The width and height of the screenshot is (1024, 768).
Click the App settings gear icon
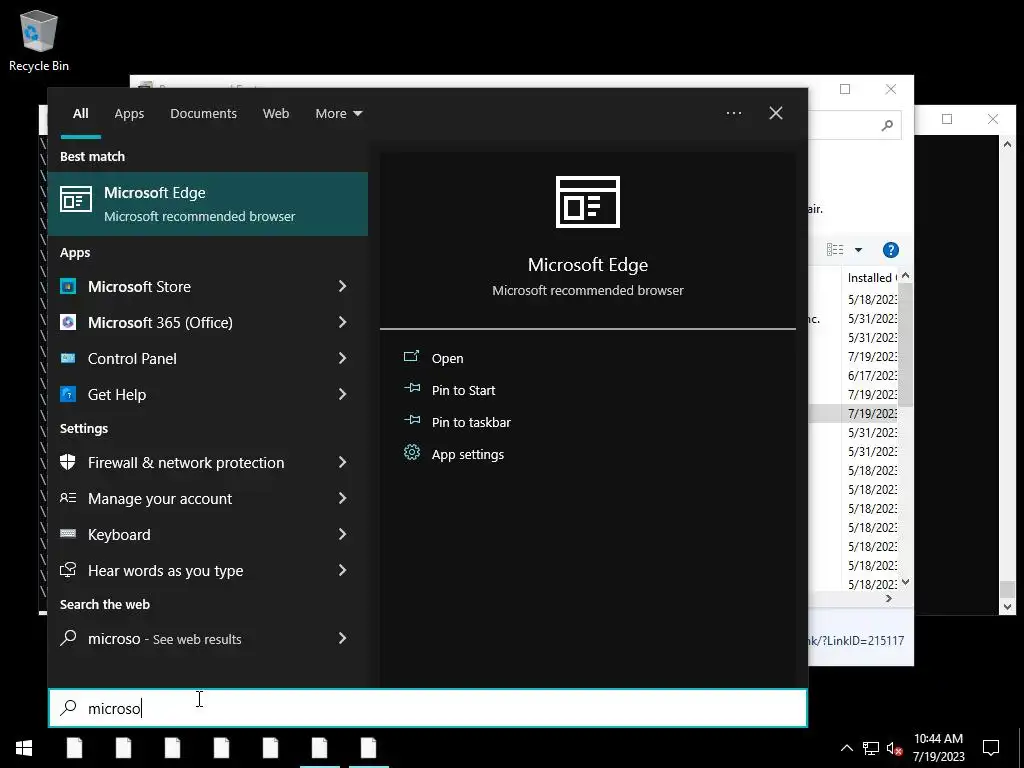click(411, 453)
